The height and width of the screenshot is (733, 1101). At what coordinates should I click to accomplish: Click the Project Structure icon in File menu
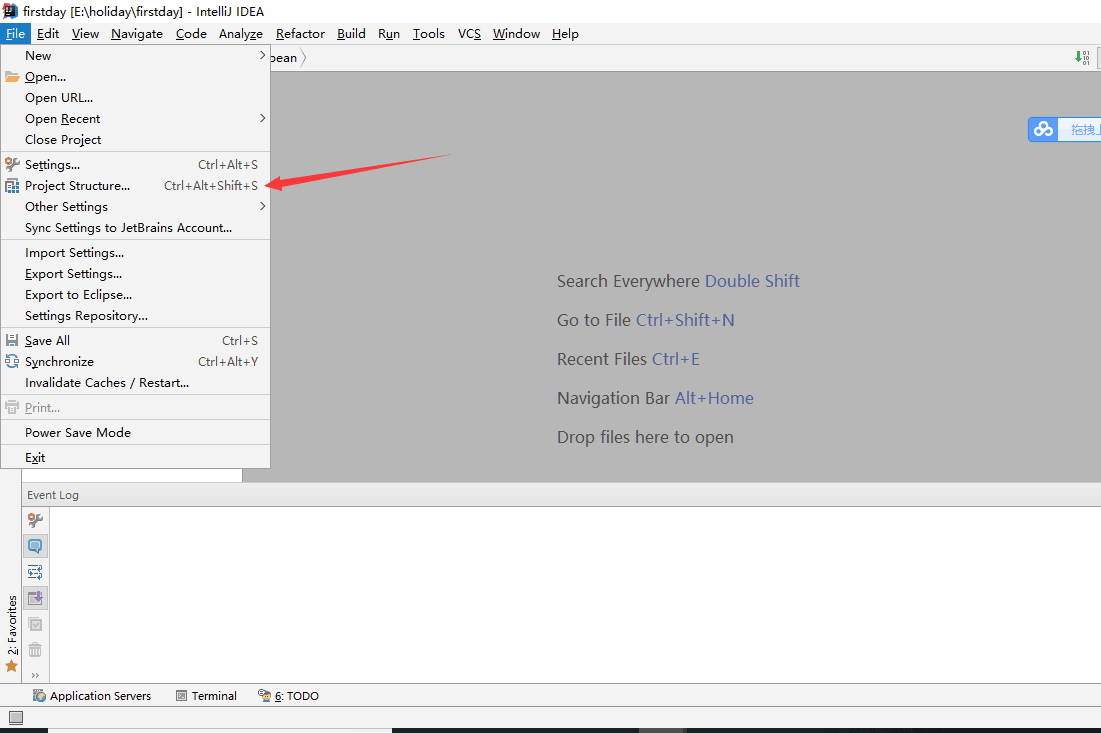tap(12, 186)
